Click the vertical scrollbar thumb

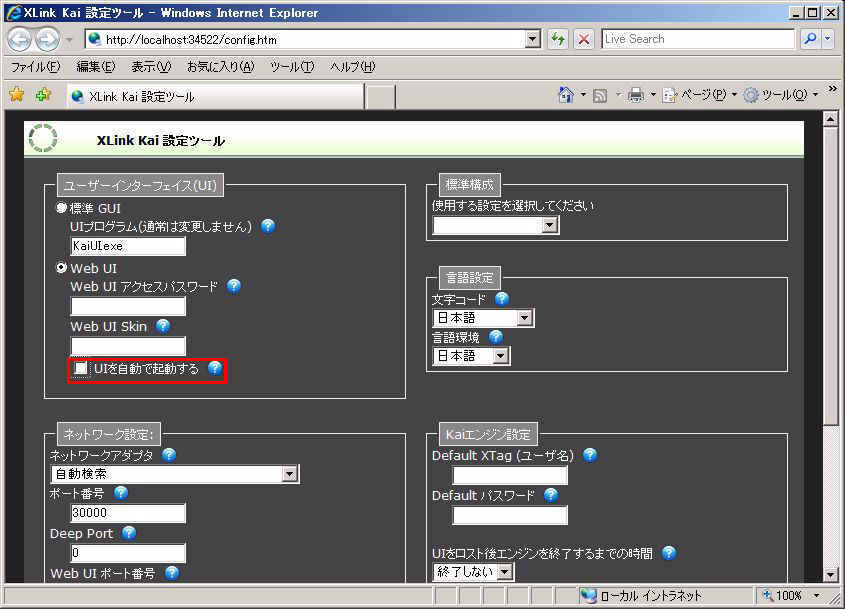tap(830, 278)
